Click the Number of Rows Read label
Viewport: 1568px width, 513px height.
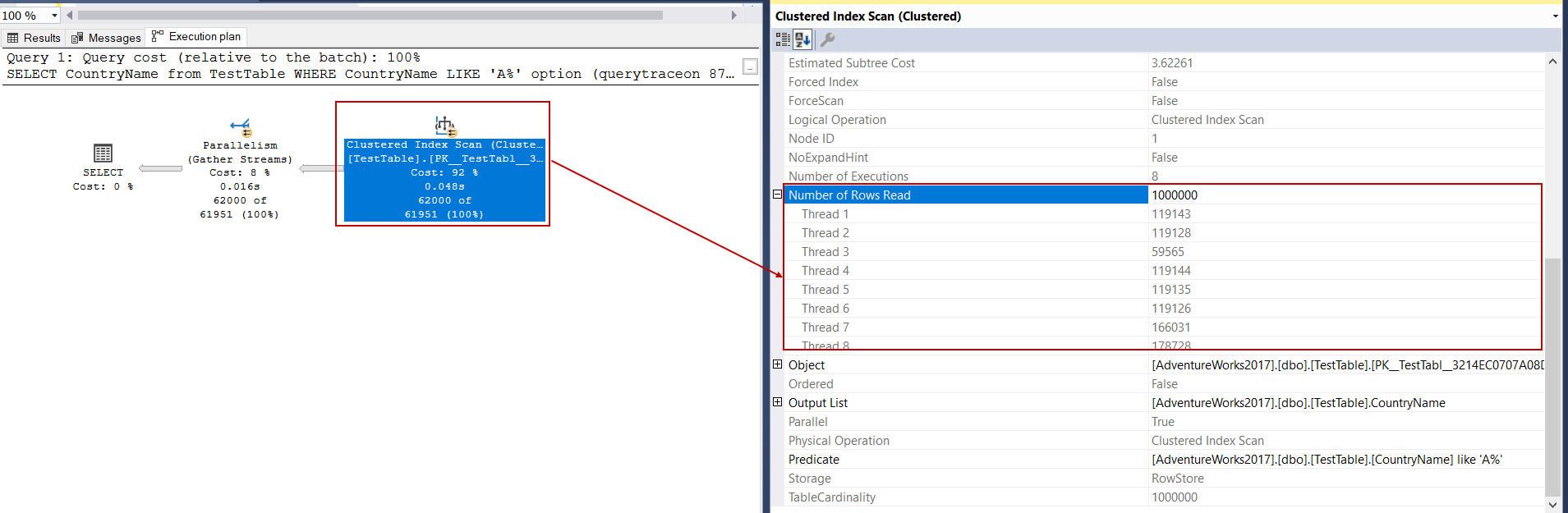849,195
